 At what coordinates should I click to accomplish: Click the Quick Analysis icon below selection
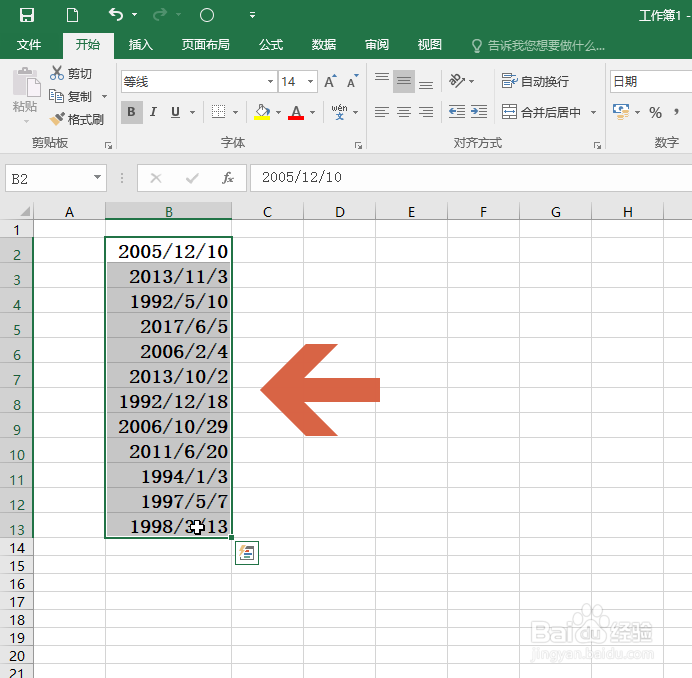(247, 553)
